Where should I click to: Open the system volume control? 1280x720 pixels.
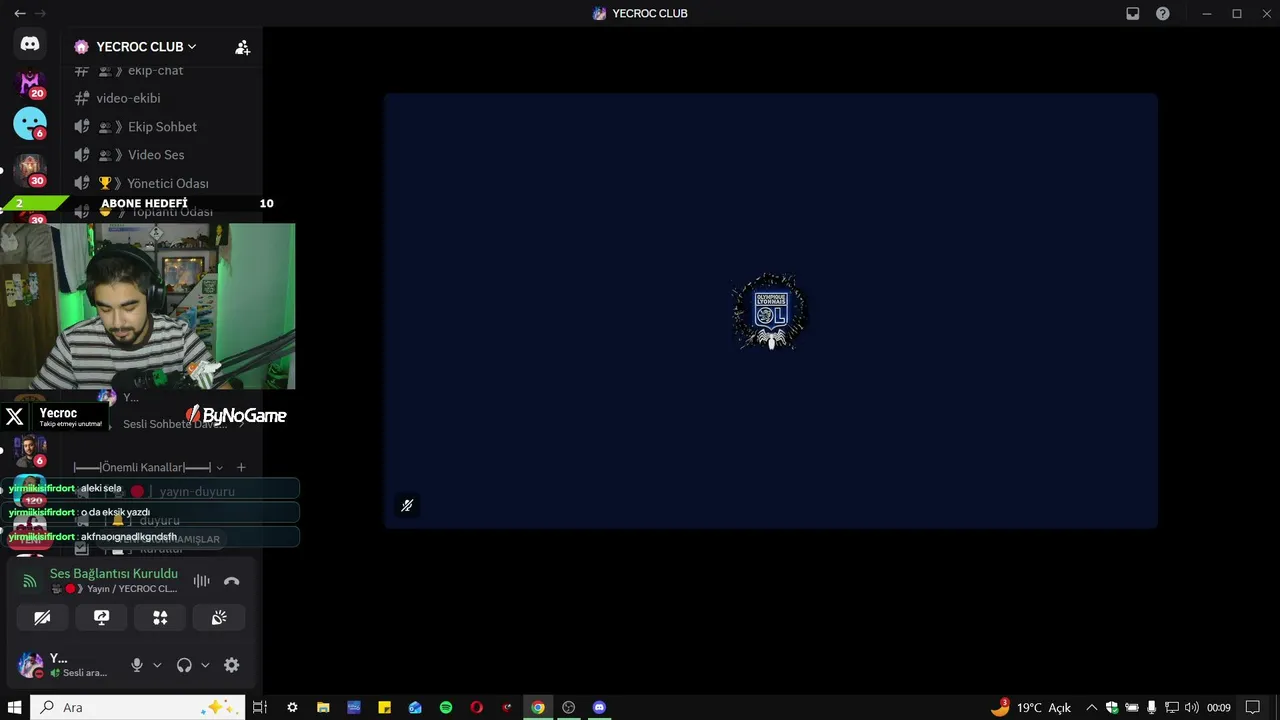1191,707
